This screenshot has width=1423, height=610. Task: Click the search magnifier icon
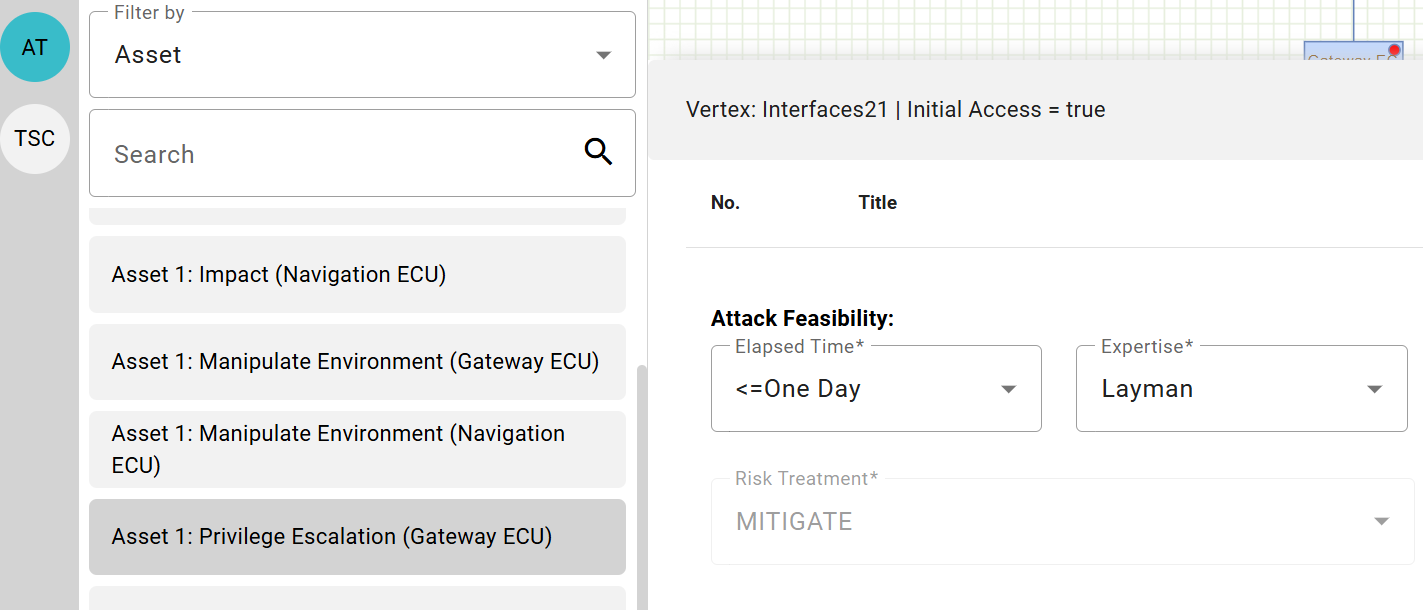pos(599,151)
